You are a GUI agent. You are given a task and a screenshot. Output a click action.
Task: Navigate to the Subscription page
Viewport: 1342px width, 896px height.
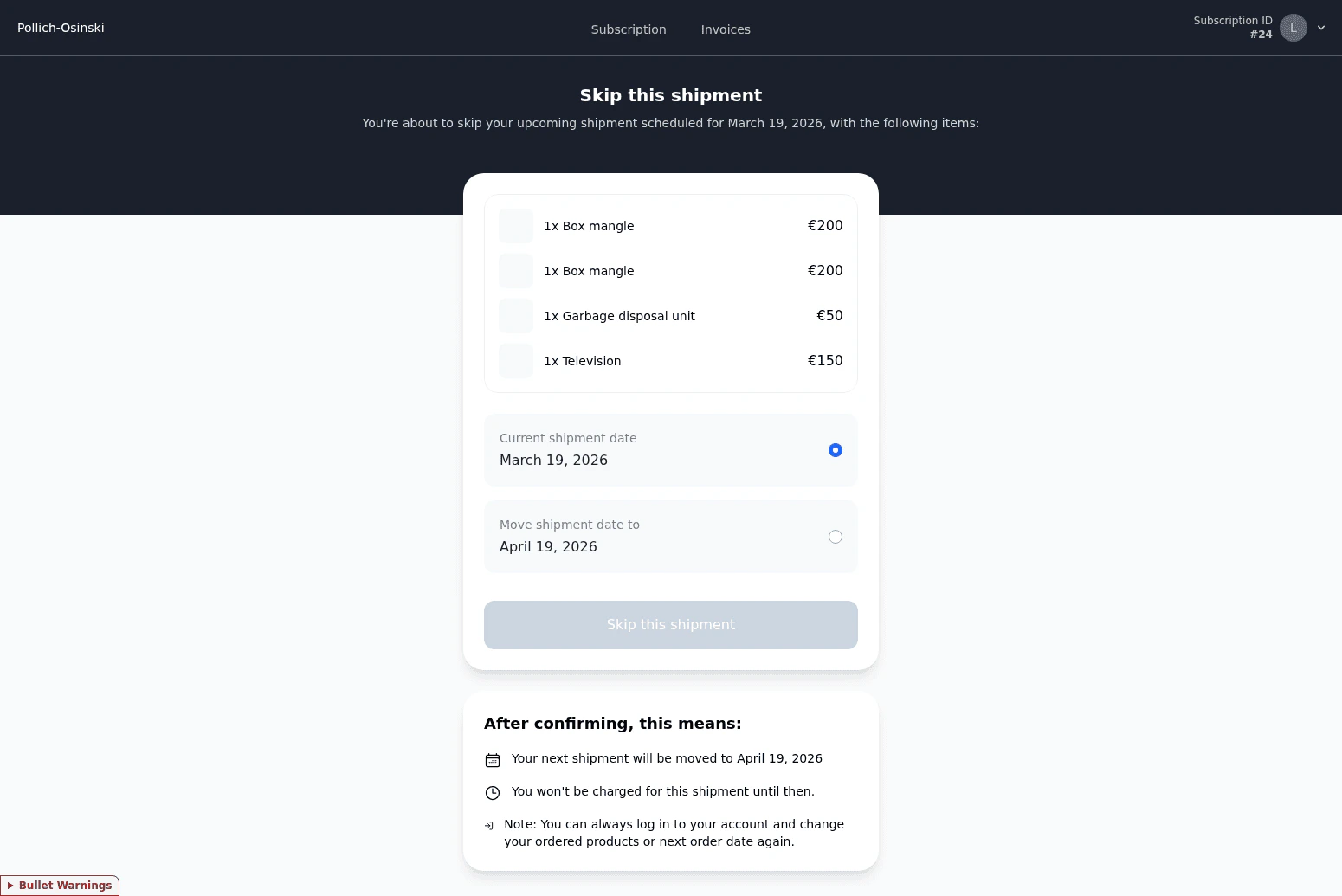(x=629, y=29)
